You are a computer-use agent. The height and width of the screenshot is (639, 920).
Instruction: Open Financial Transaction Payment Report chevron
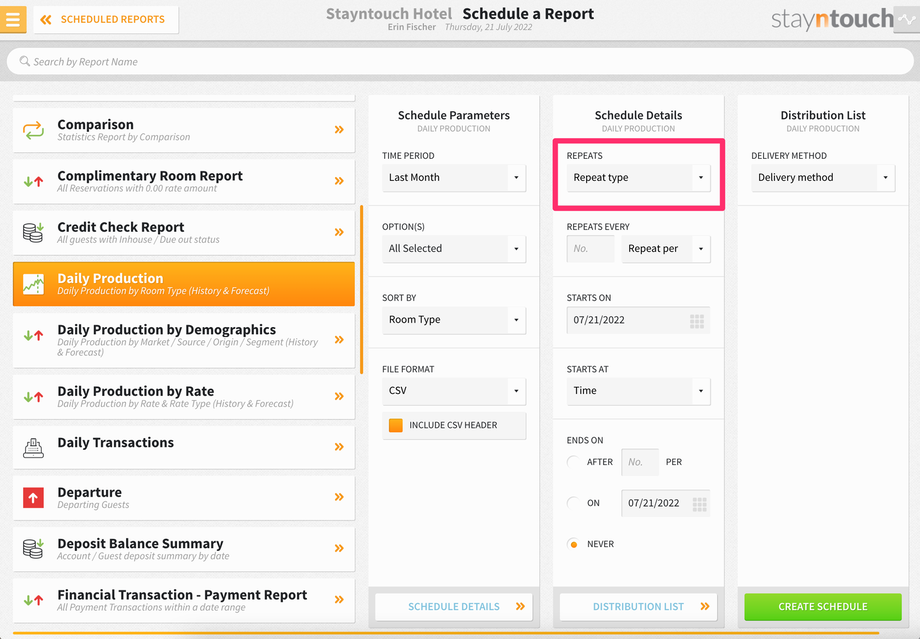339,599
